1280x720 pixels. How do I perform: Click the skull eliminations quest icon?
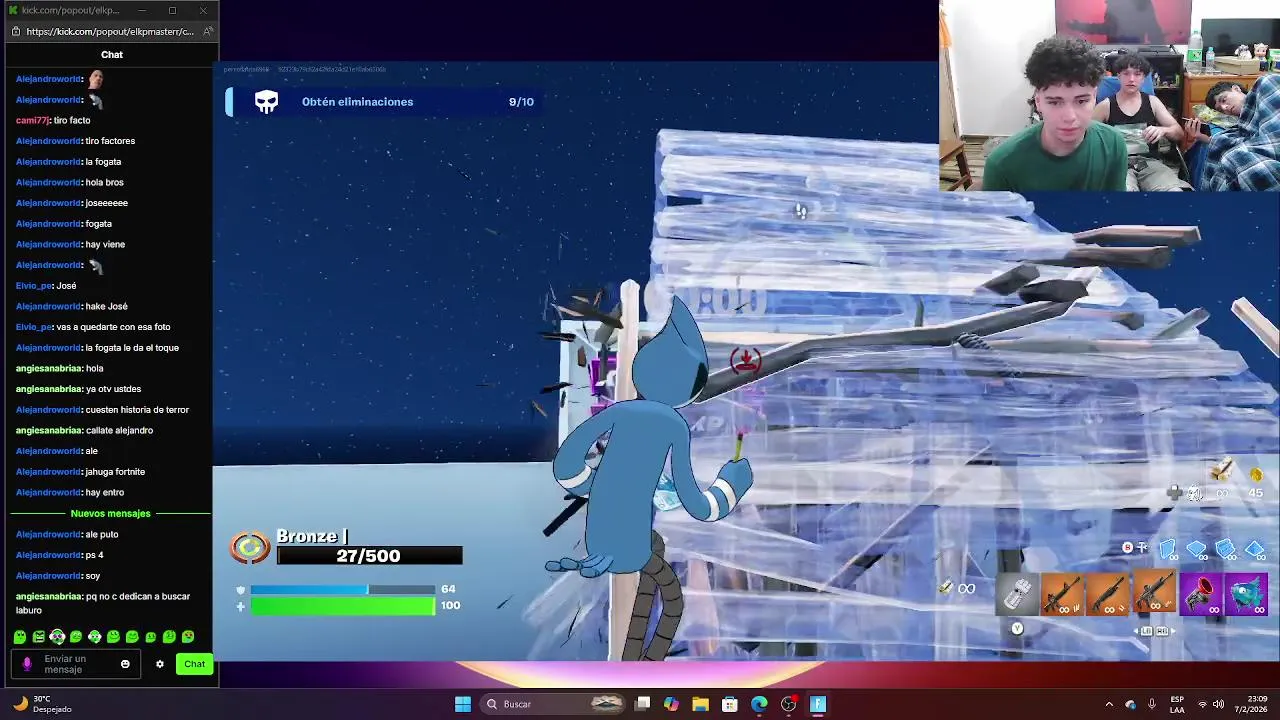[266, 102]
